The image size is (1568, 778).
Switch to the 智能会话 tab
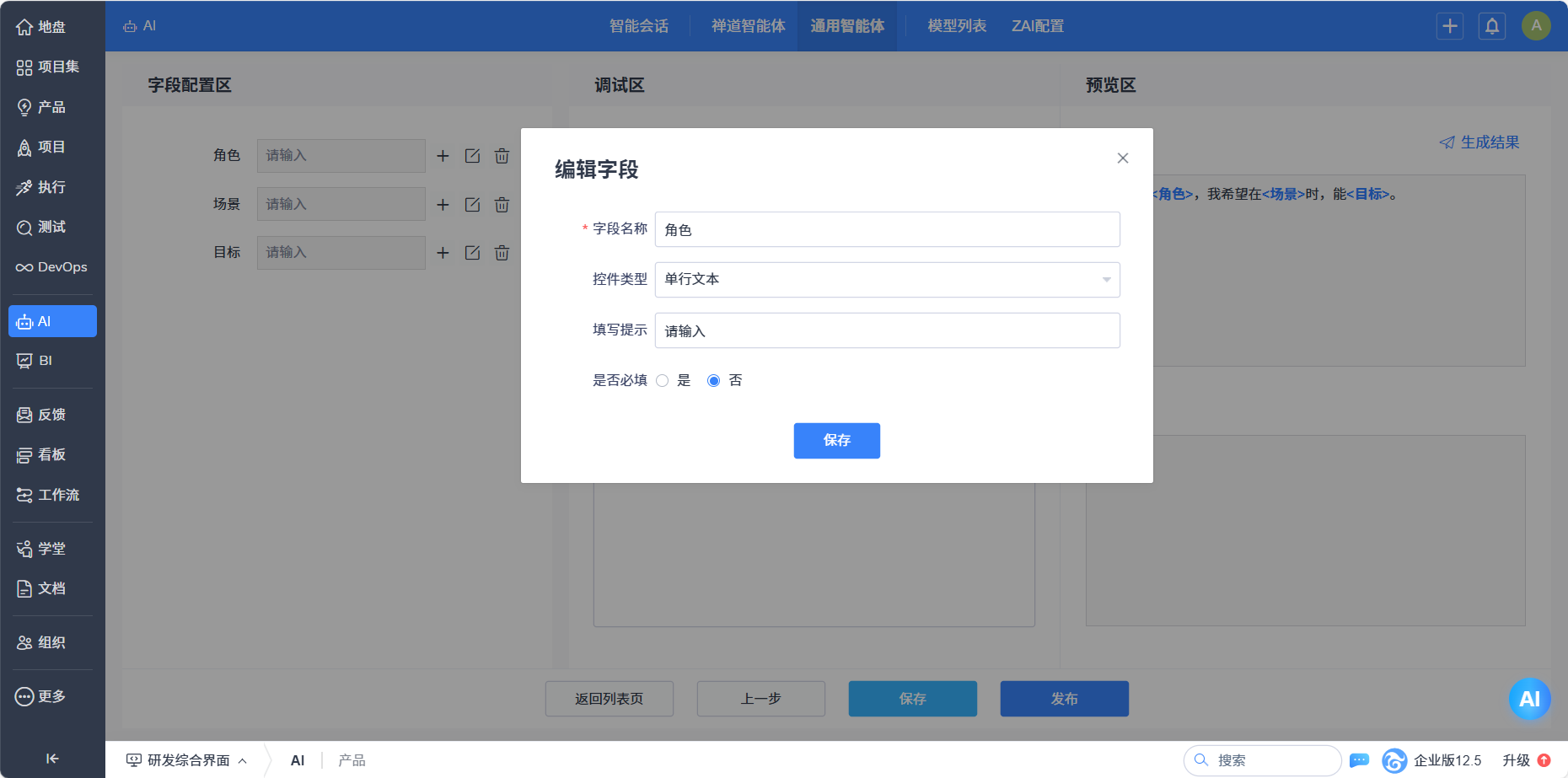(638, 26)
